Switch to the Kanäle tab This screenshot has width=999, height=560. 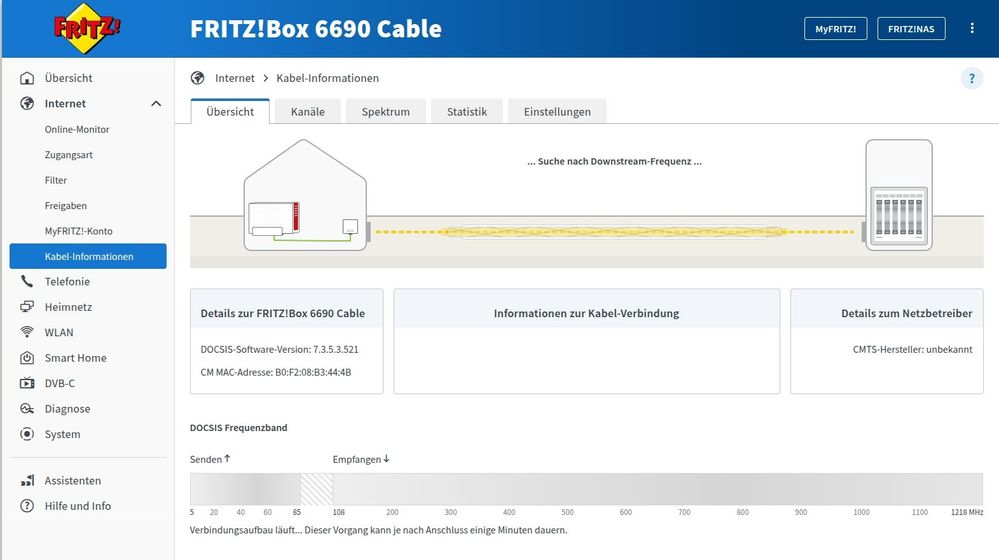[307, 112]
